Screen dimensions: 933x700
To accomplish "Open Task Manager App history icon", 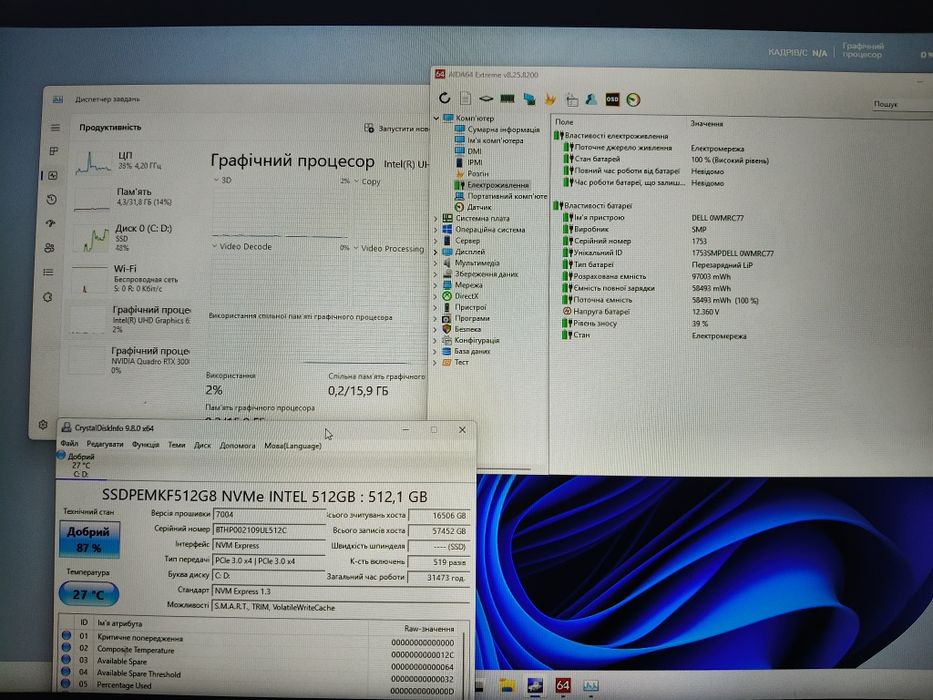I will (x=52, y=199).
